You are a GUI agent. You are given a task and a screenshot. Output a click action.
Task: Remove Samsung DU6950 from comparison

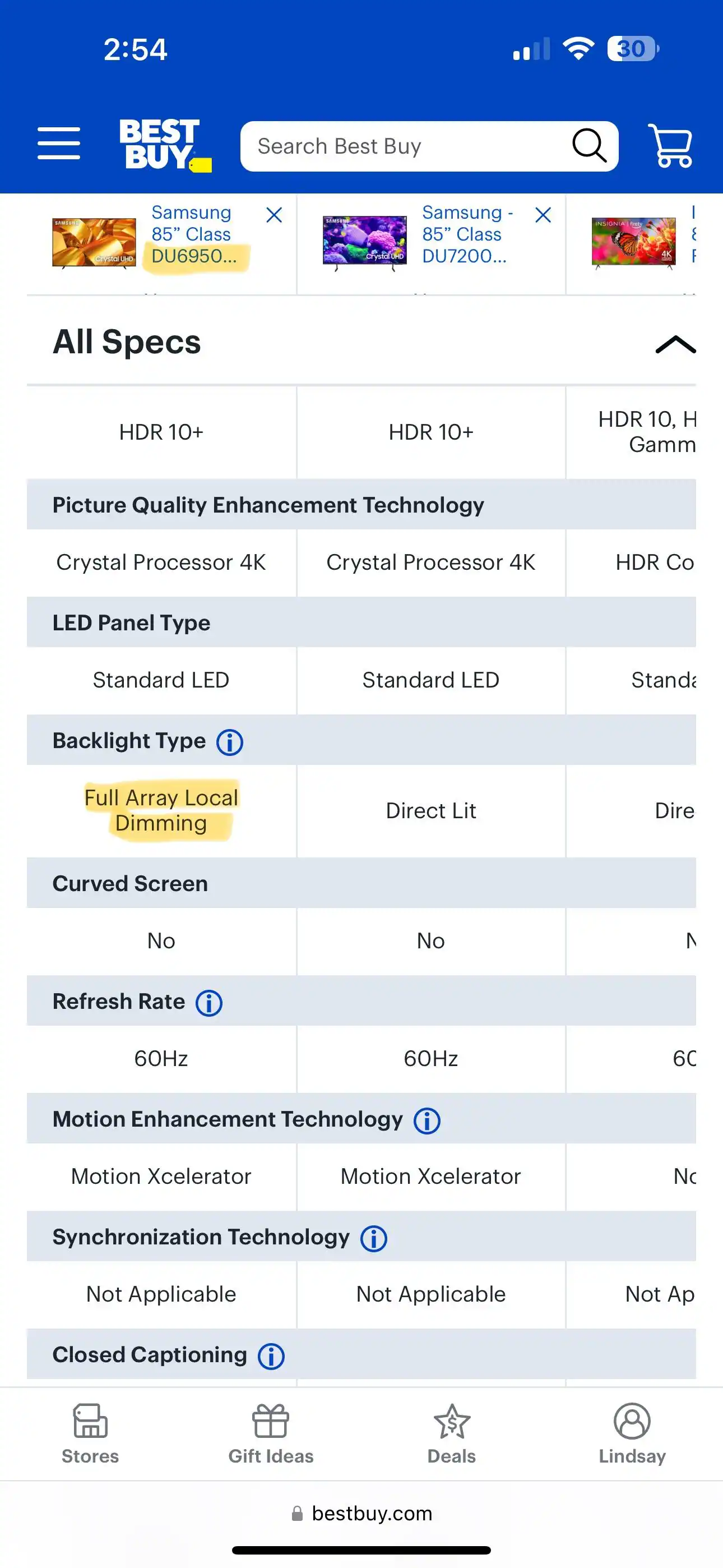274,215
